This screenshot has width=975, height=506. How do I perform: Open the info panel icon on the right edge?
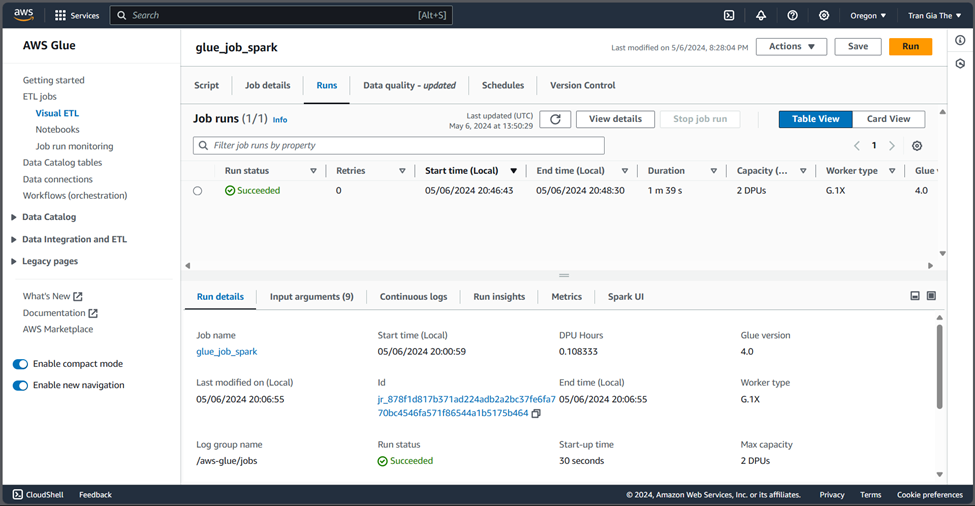960,40
